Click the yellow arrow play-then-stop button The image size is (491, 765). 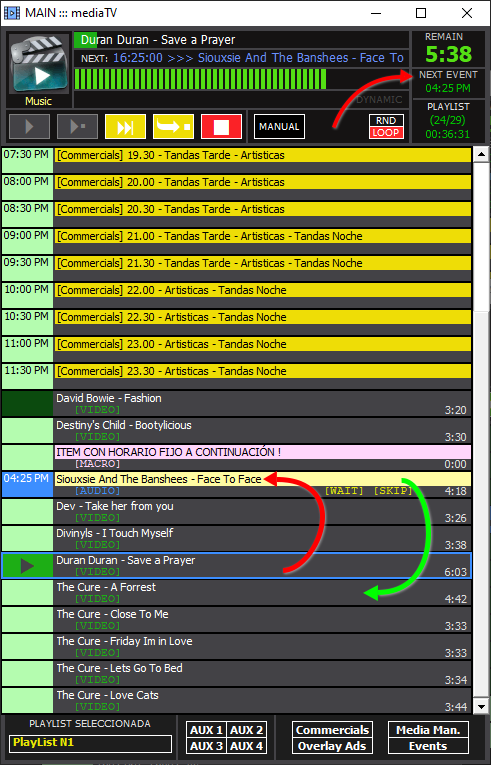pyautogui.click(x=173, y=127)
